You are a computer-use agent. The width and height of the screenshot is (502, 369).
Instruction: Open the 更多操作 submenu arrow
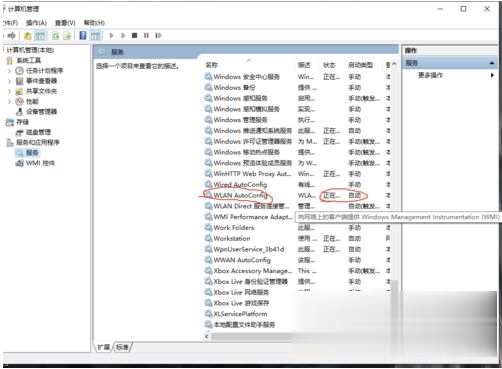pos(492,75)
